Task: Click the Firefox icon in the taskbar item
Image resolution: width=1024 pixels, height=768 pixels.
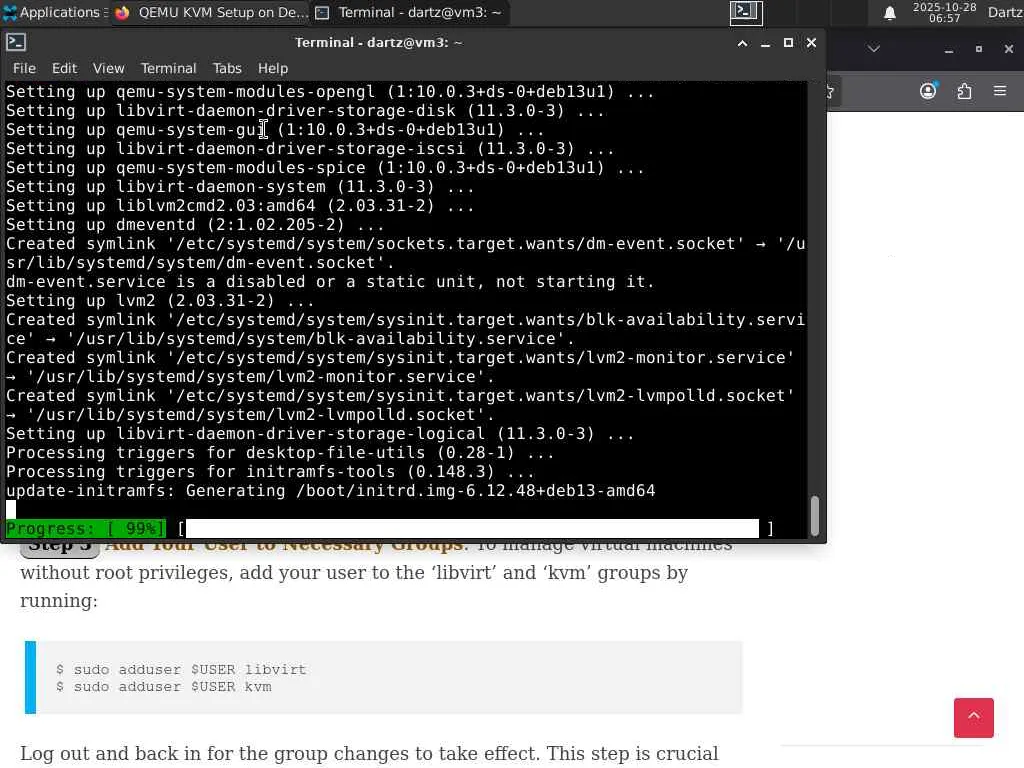Action: [x=122, y=12]
